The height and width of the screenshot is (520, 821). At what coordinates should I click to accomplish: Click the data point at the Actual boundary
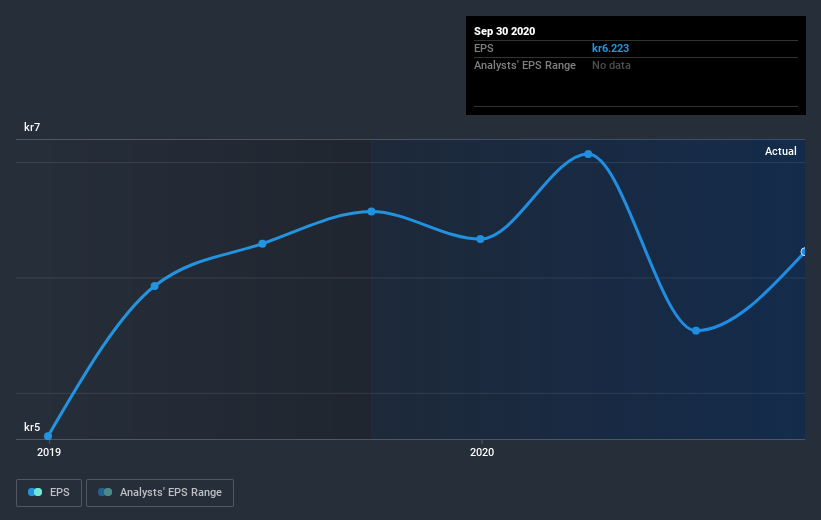pos(371,212)
